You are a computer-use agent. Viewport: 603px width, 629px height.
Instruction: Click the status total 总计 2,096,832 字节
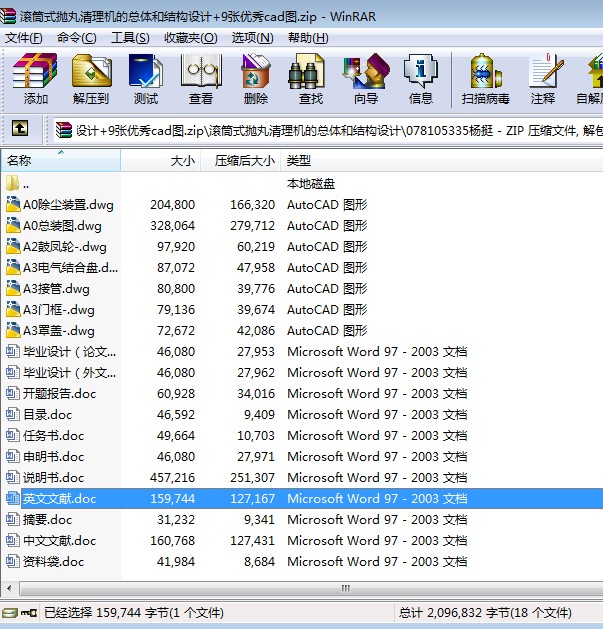tap(485, 613)
